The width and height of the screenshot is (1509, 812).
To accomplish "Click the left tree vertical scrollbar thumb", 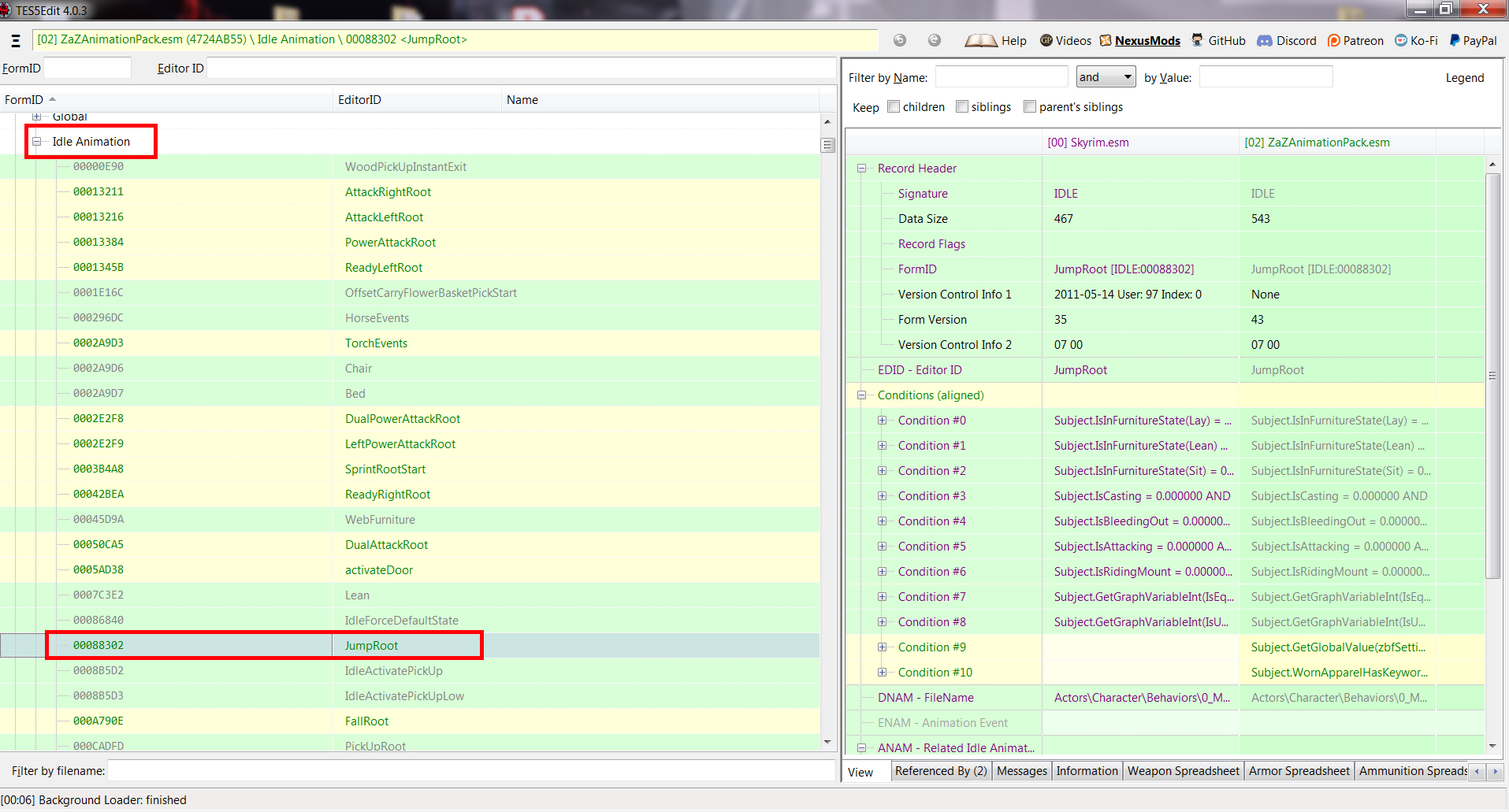I will point(827,145).
